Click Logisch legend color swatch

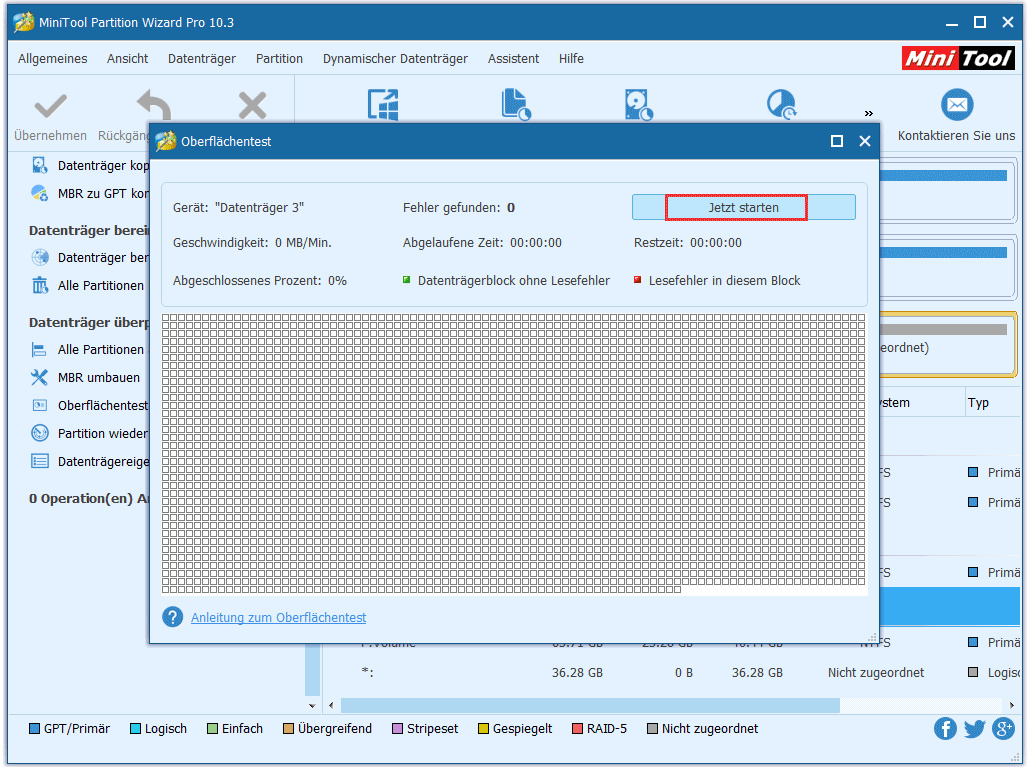(x=135, y=728)
